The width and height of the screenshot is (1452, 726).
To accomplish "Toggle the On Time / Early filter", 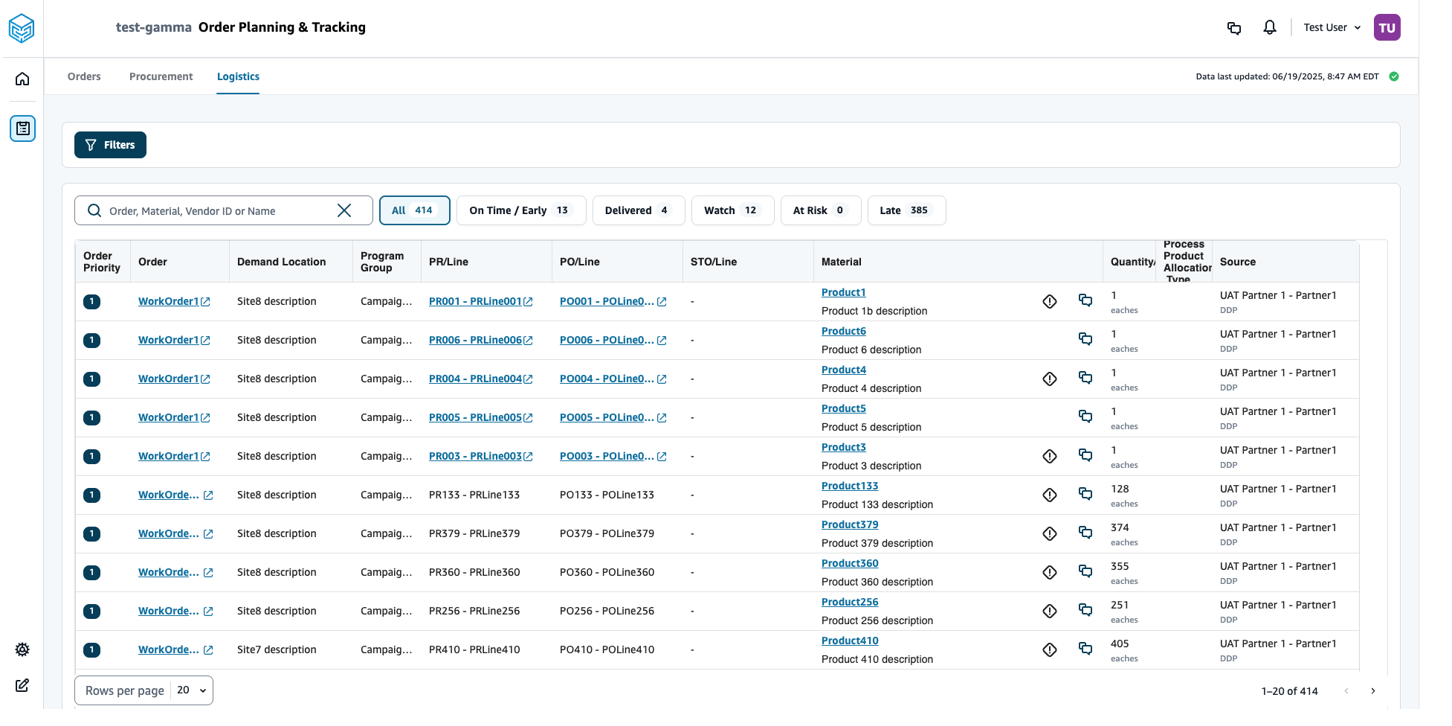I will point(520,210).
